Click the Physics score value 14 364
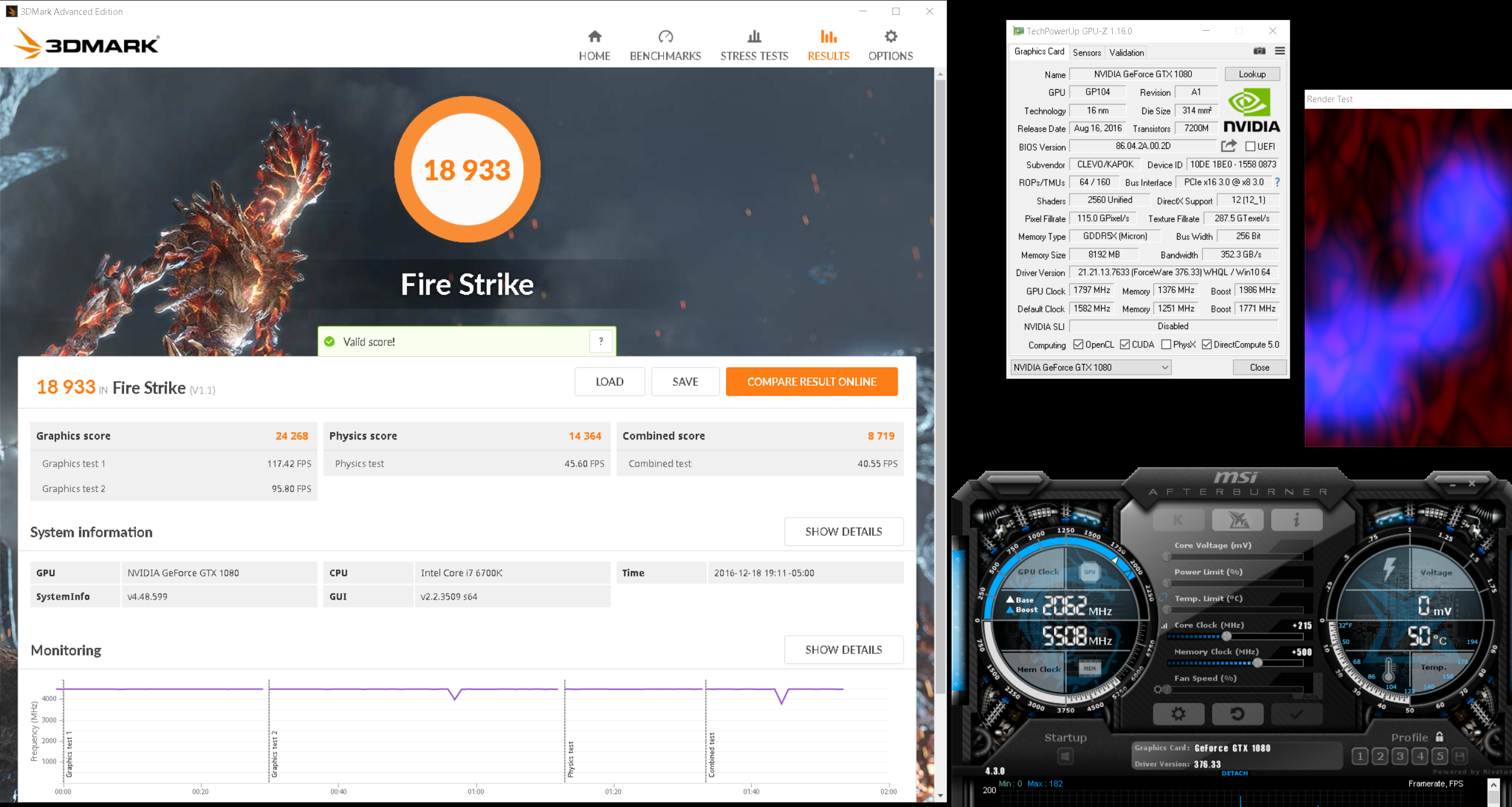The height and width of the screenshot is (807, 1512). (x=585, y=435)
